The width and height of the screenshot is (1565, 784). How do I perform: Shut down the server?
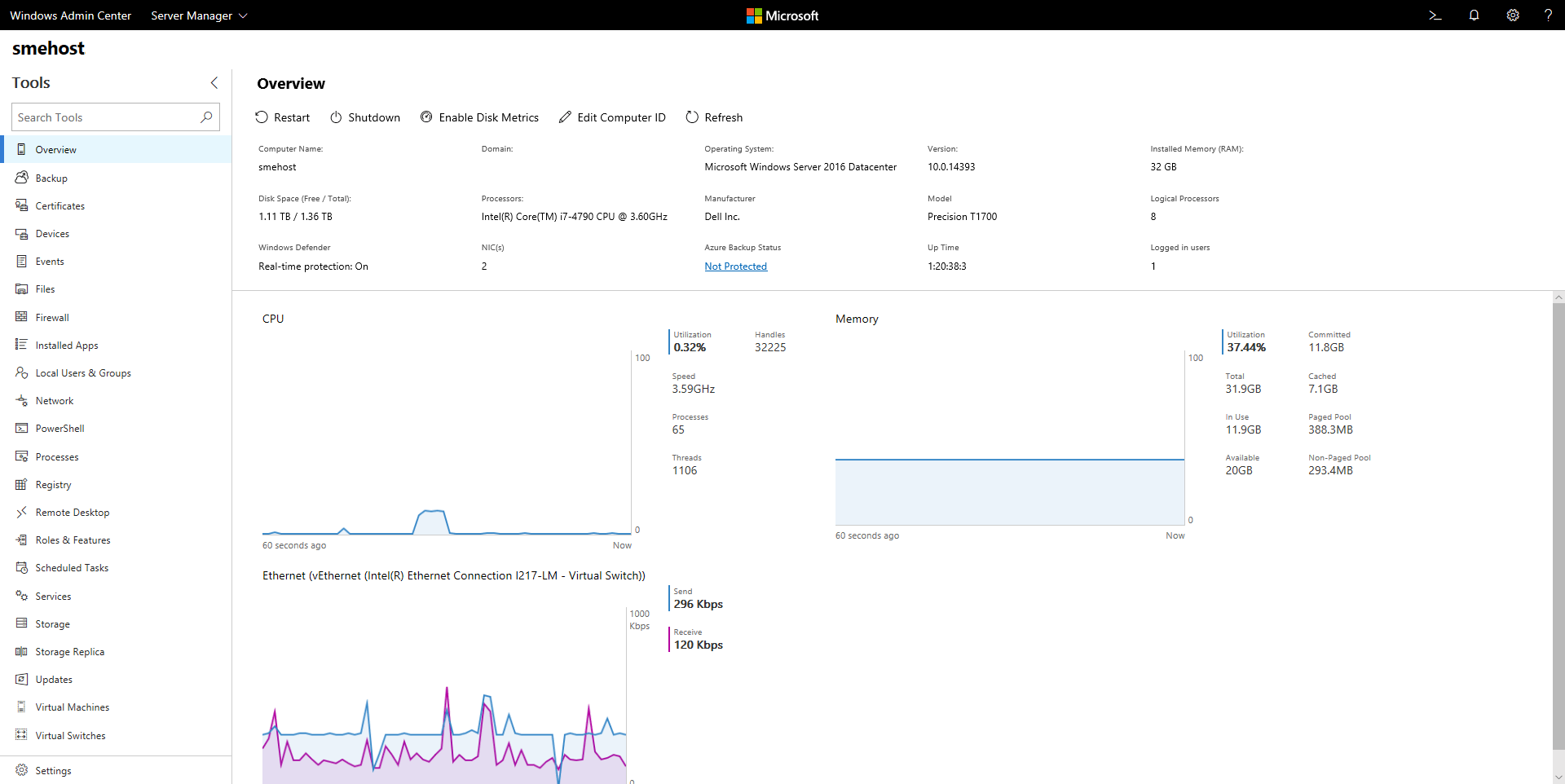point(364,117)
